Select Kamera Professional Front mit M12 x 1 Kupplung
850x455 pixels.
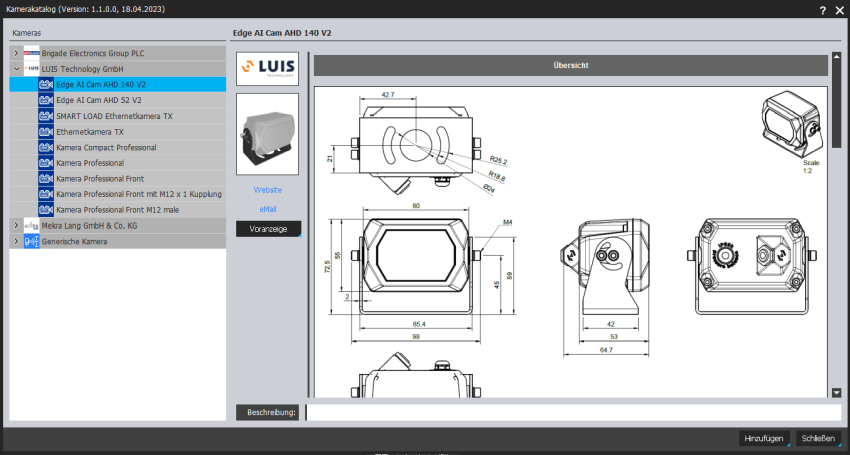118,194
